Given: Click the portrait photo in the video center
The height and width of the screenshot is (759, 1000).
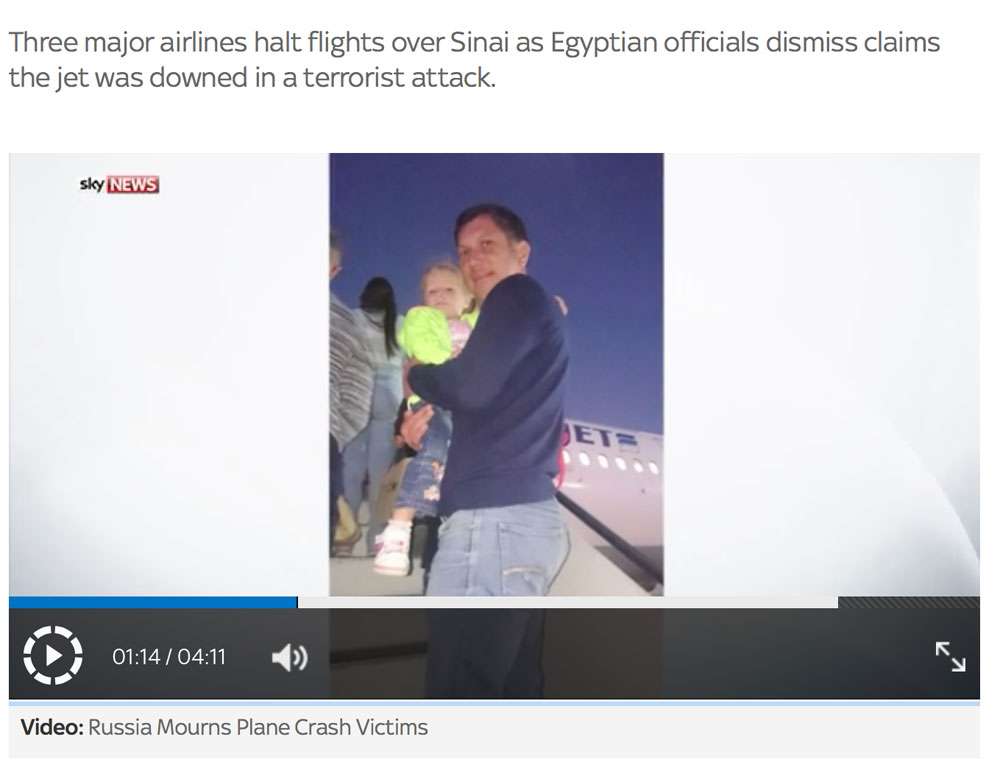Looking at the screenshot, I should tap(496, 374).
